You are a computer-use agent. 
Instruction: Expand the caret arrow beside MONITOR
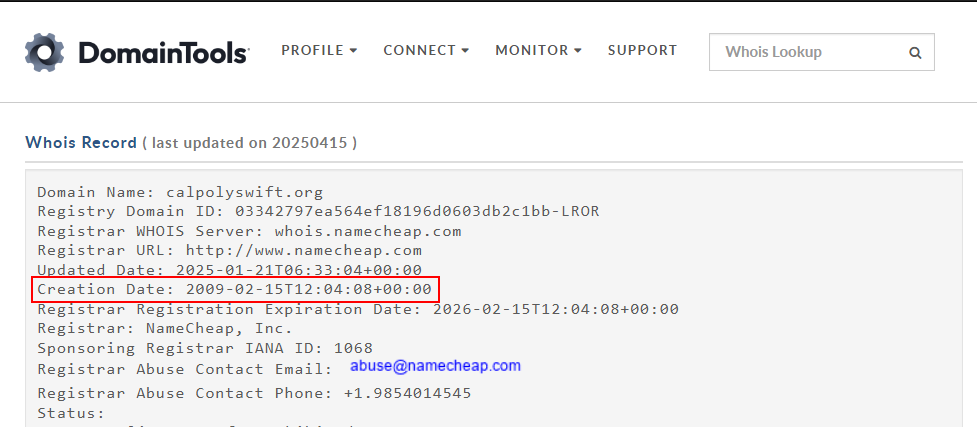(x=578, y=50)
